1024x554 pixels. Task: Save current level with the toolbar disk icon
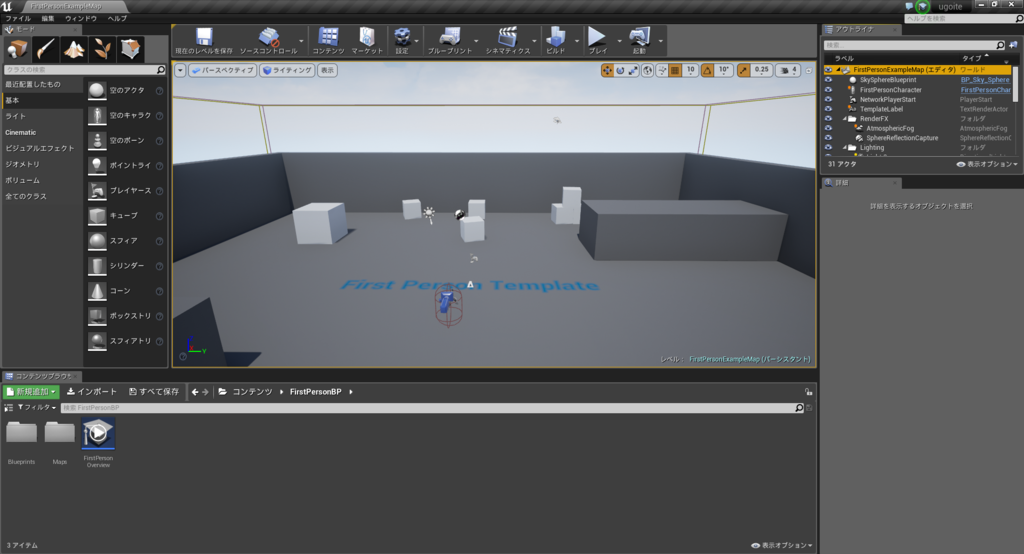(204, 41)
